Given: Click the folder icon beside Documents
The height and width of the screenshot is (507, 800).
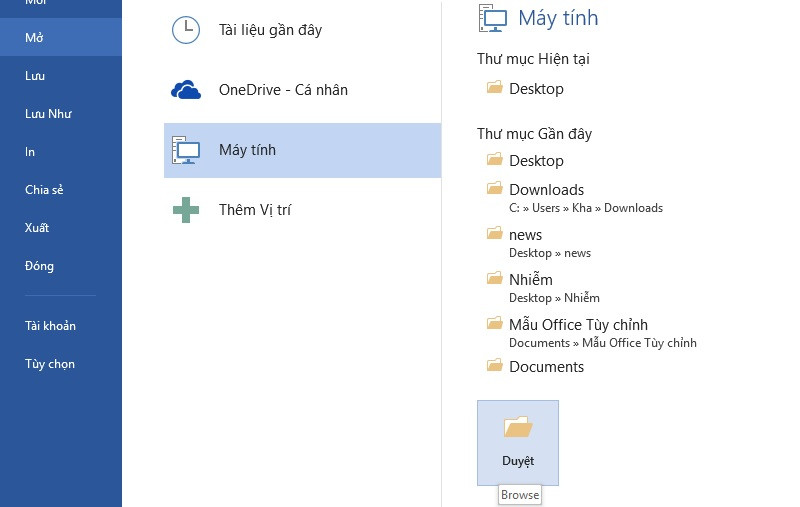Looking at the screenshot, I should pos(494,366).
